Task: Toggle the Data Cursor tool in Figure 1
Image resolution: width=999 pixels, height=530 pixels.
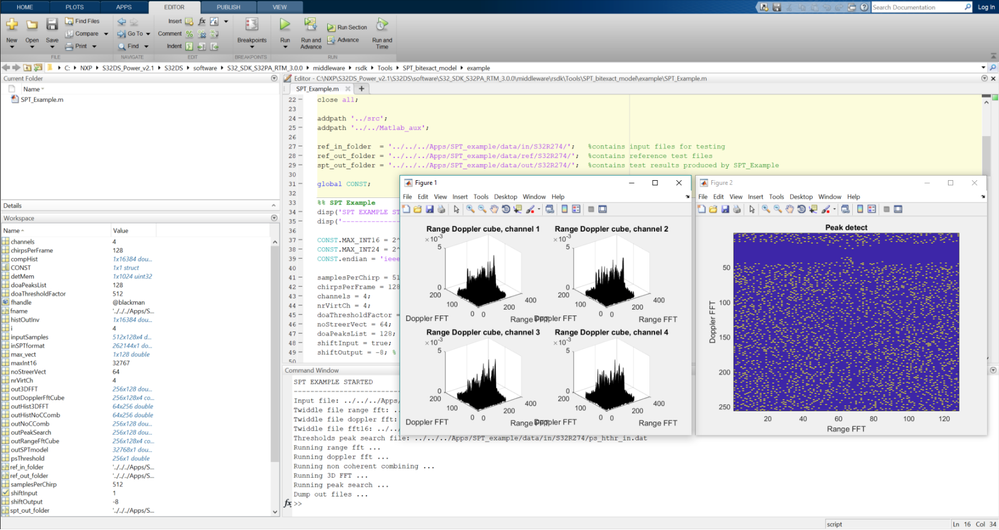Action: point(518,209)
